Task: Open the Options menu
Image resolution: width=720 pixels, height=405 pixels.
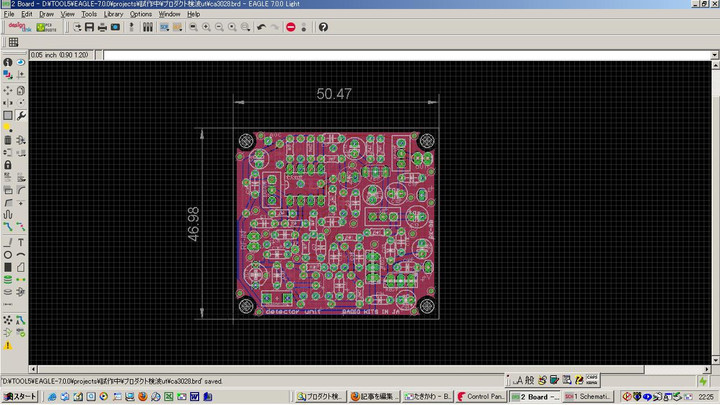Action: pyautogui.click(x=141, y=15)
